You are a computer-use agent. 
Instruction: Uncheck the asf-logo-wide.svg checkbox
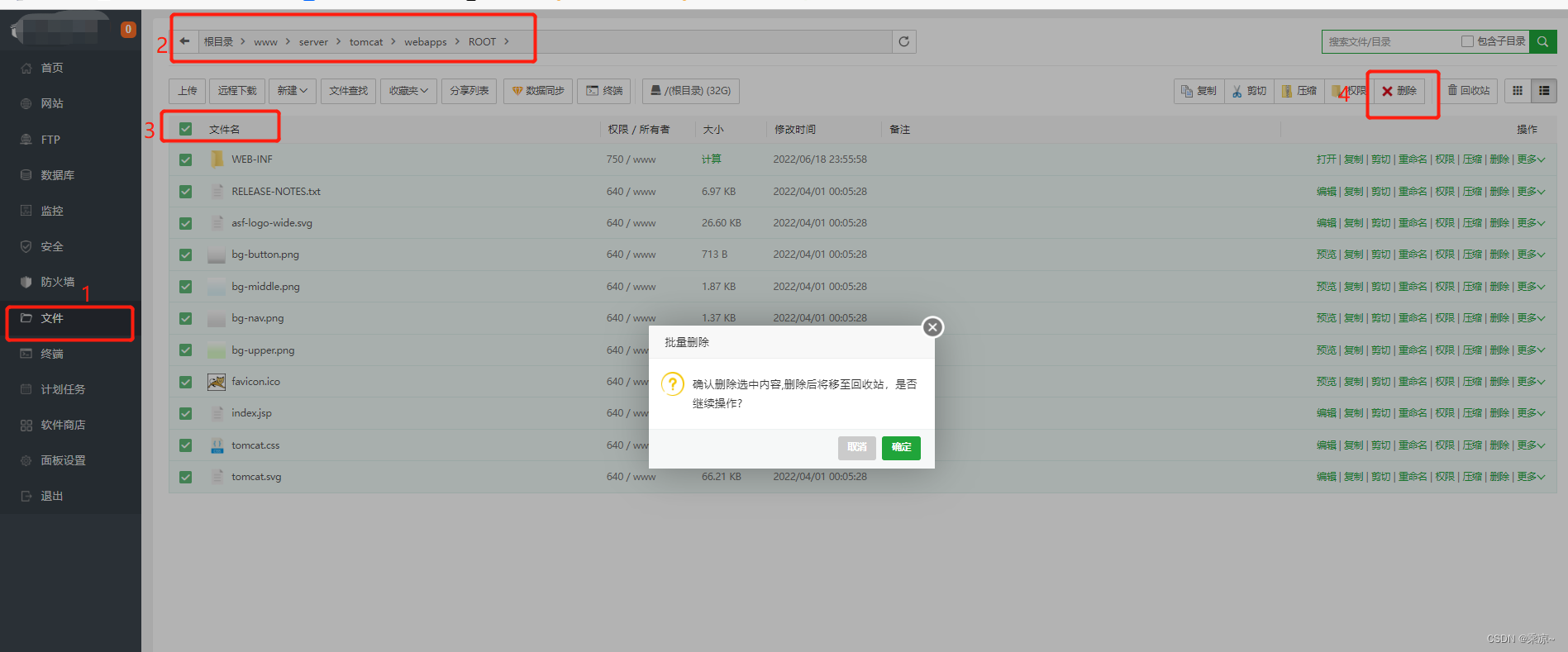[185, 223]
